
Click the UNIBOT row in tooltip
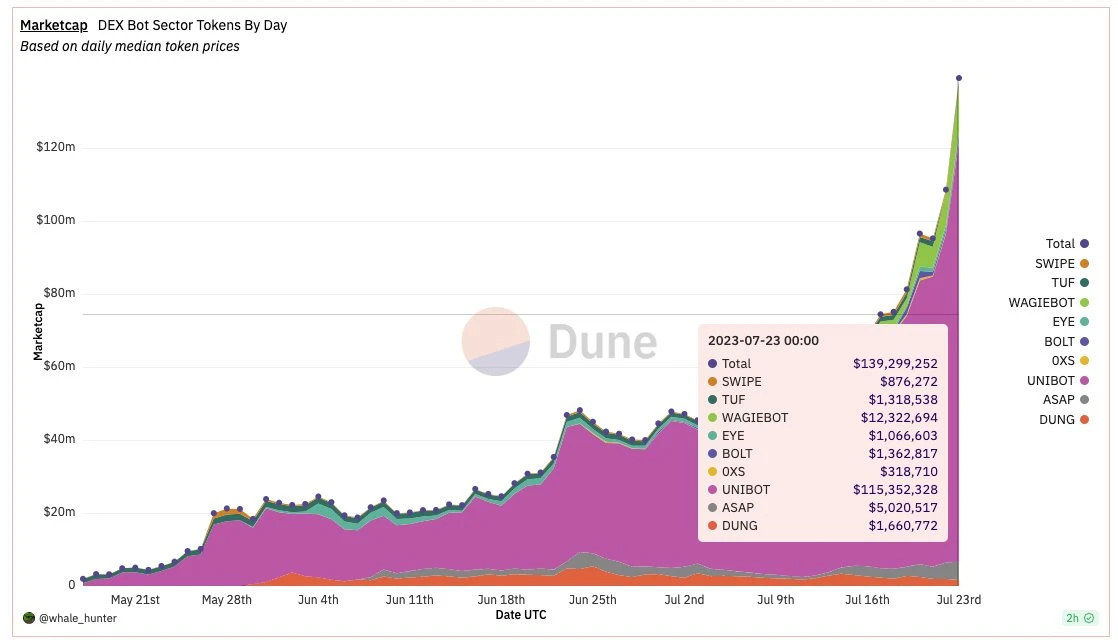(x=822, y=490)
